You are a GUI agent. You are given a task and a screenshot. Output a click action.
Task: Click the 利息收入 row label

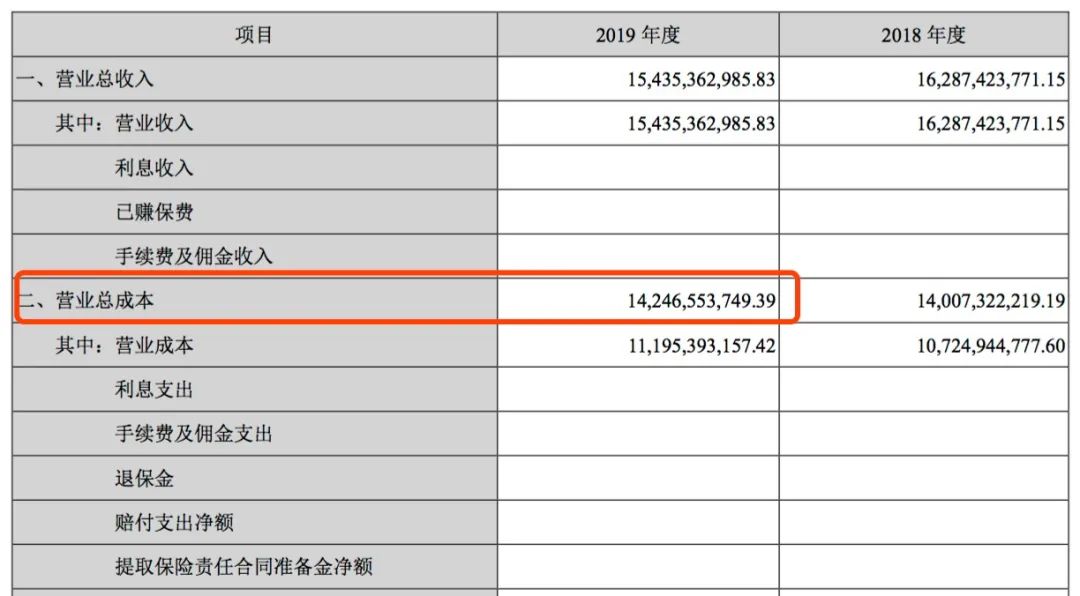[x=154, y=167]
